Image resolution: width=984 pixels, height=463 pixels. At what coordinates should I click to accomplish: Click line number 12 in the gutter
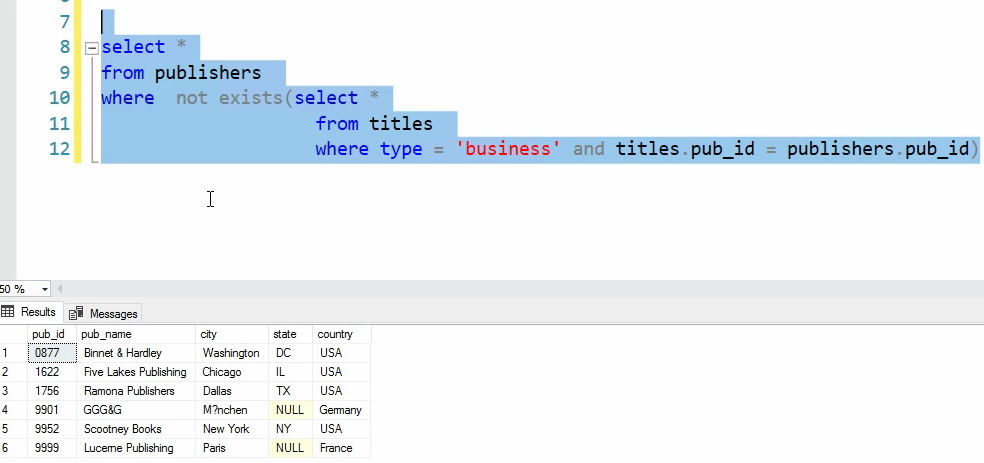tap(60, 149)
